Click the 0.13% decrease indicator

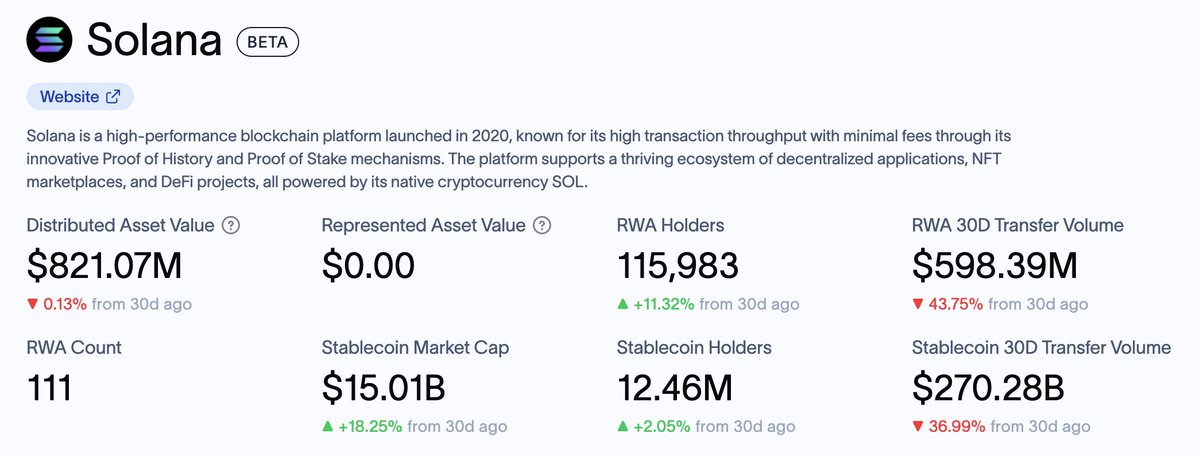[x=57, y=304]
